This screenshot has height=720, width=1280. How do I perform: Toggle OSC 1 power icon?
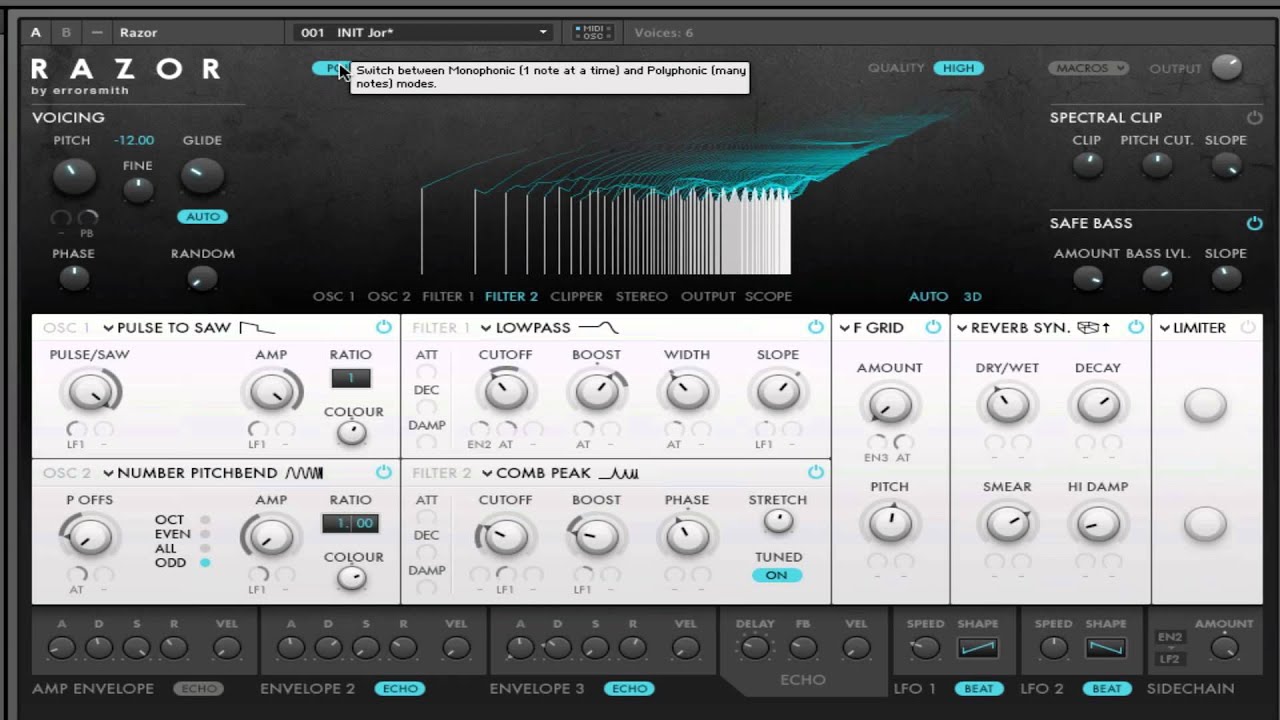[384, 327]
